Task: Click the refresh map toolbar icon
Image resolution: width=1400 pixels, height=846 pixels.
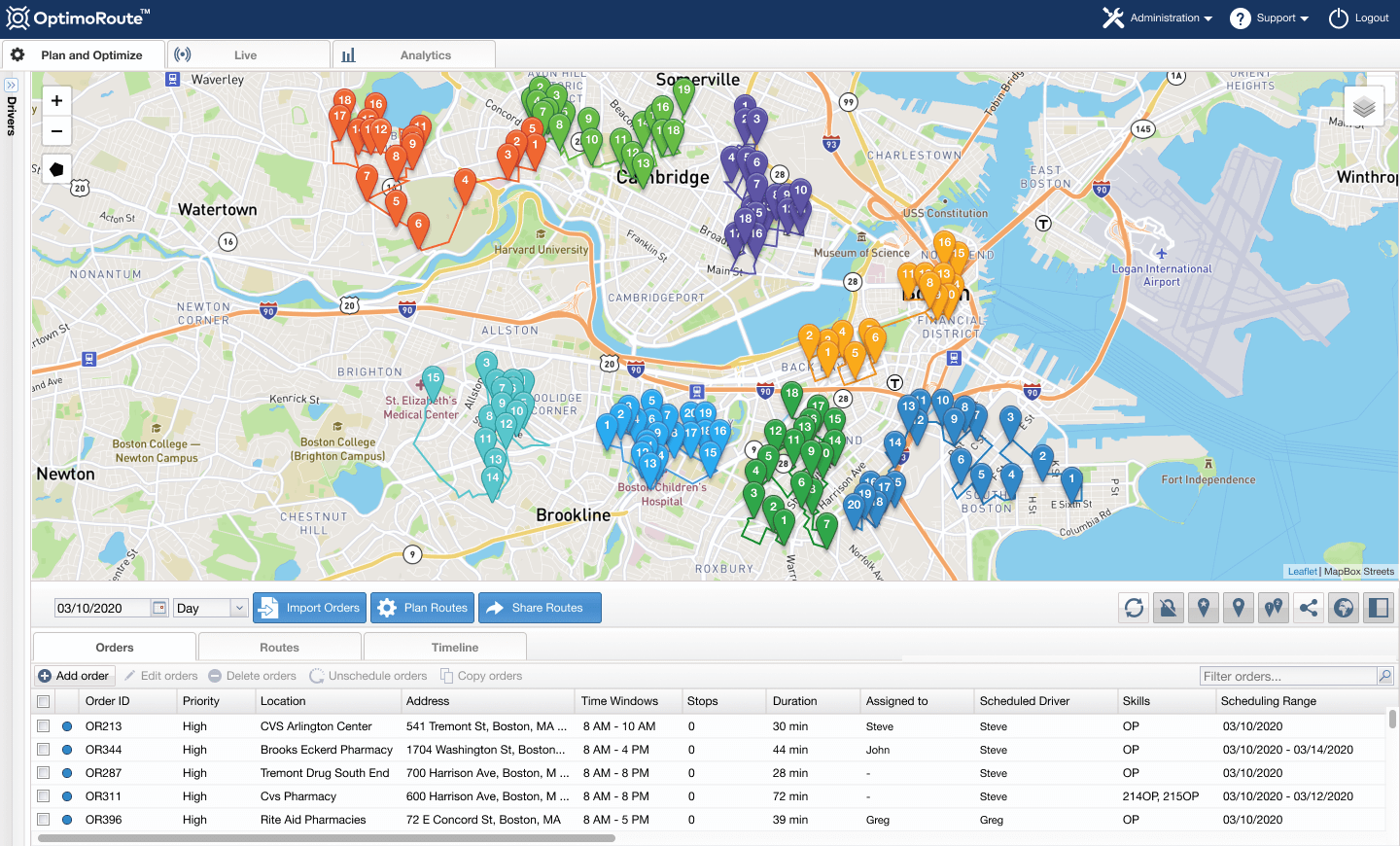Action: [1134, 608]
